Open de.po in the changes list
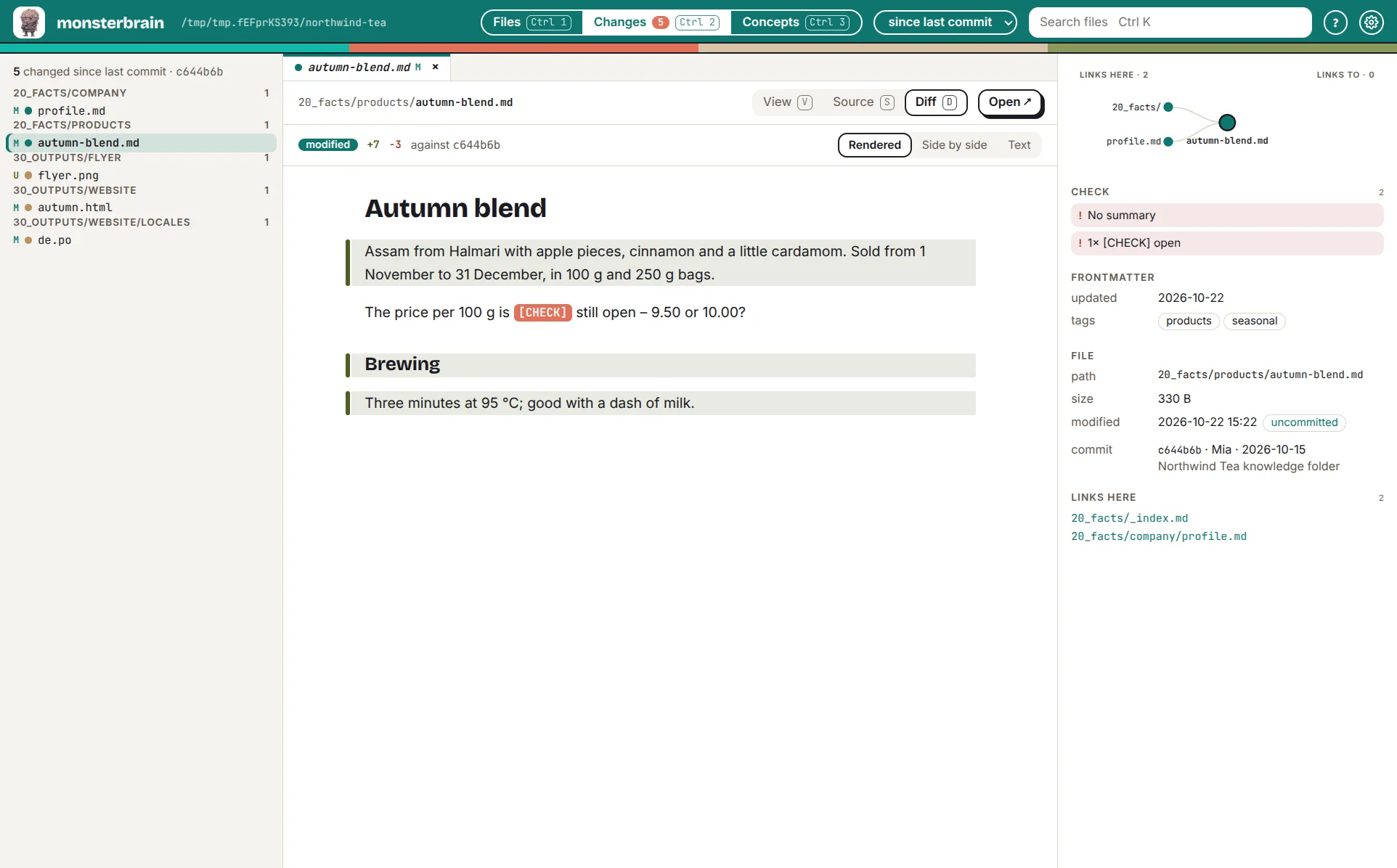 (142, 240)
